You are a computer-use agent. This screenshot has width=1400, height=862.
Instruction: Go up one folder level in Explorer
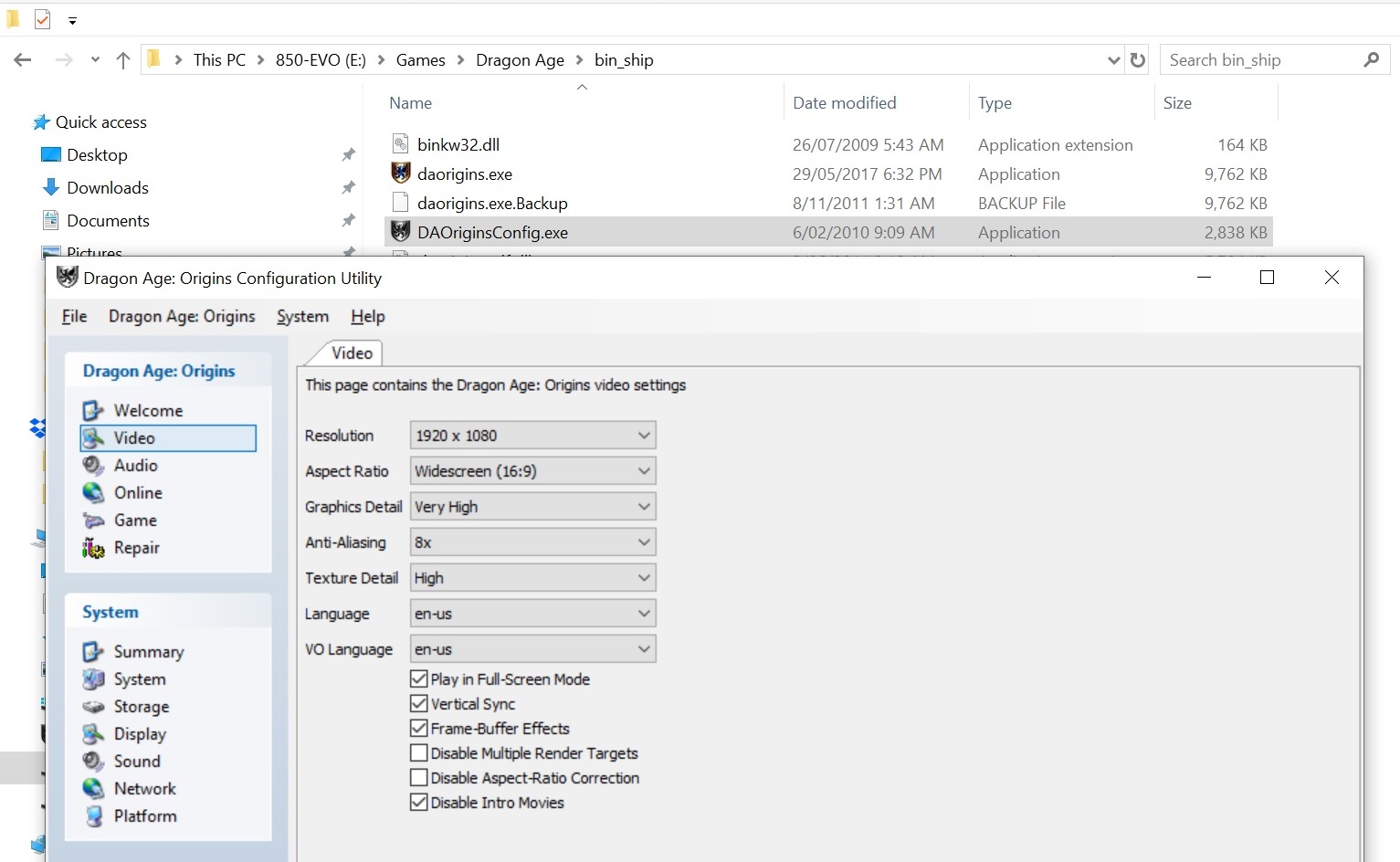[123, 60]
